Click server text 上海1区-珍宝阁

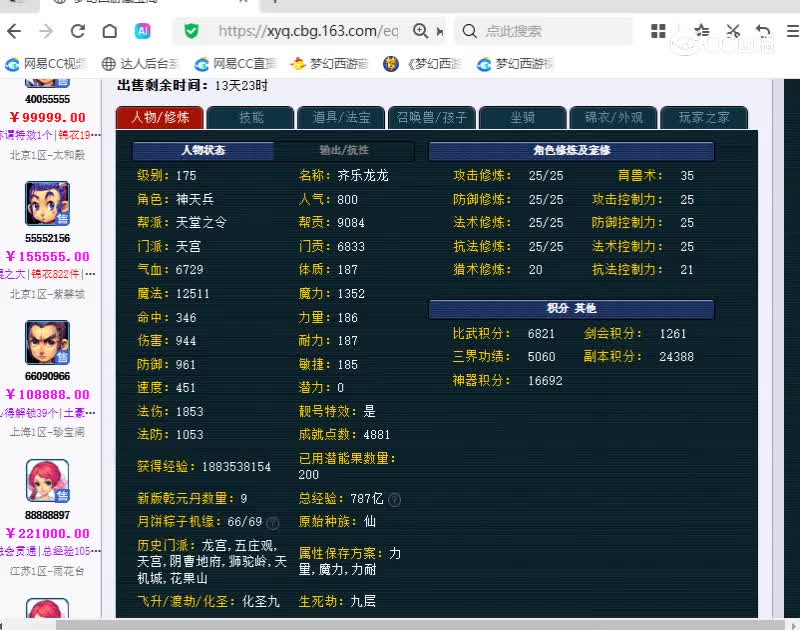[47, 432]
